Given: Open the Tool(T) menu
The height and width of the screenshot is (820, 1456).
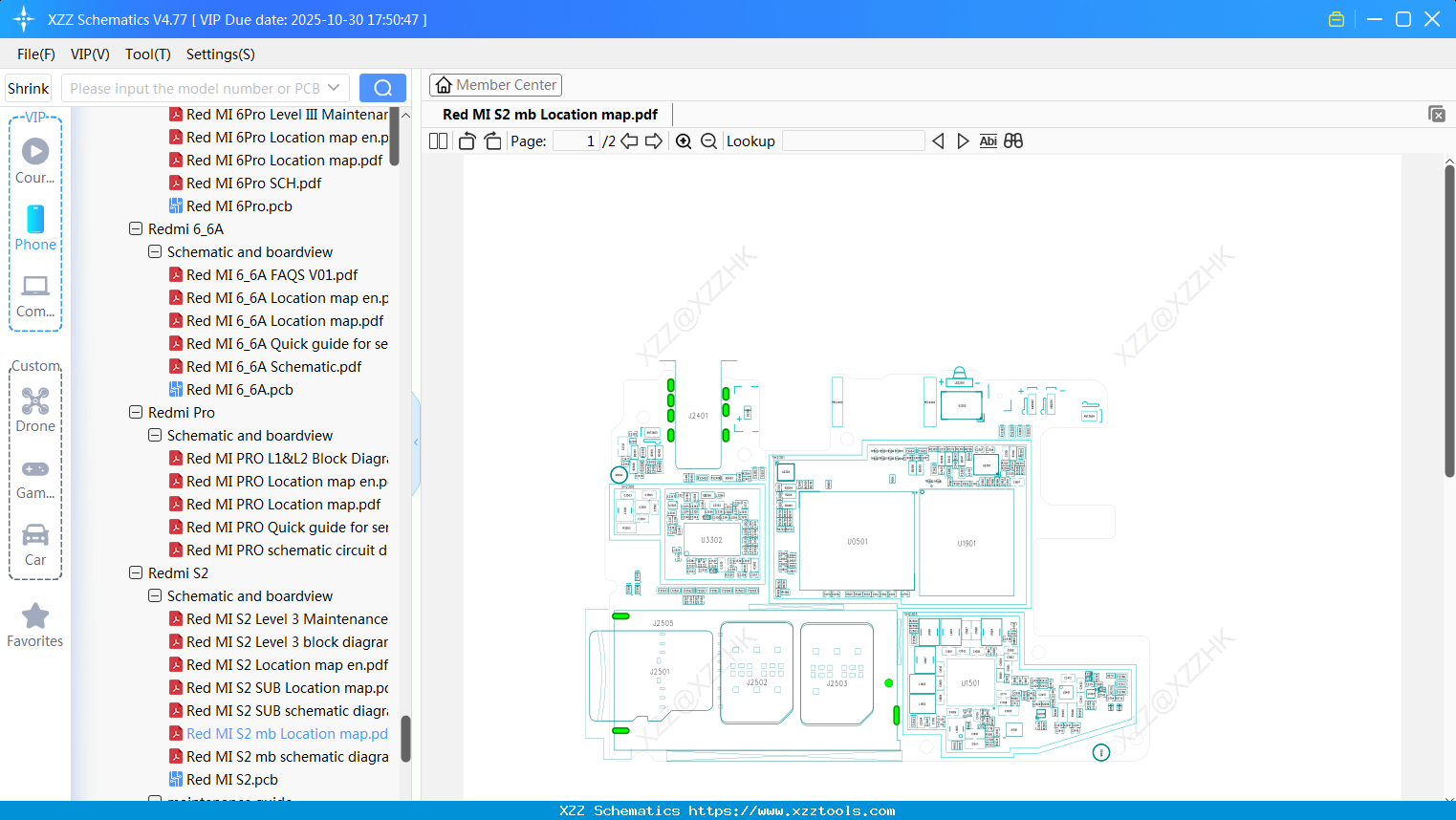Looking at the screenshot, I should coord(147,54).
